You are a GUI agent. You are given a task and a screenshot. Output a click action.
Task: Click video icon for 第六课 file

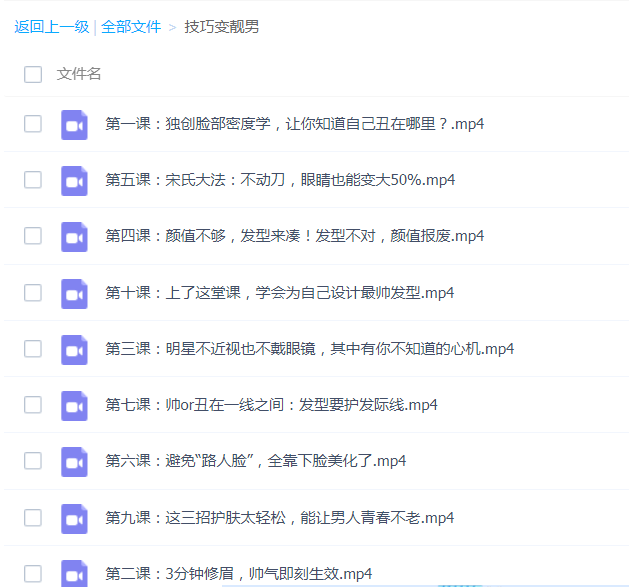74,462
